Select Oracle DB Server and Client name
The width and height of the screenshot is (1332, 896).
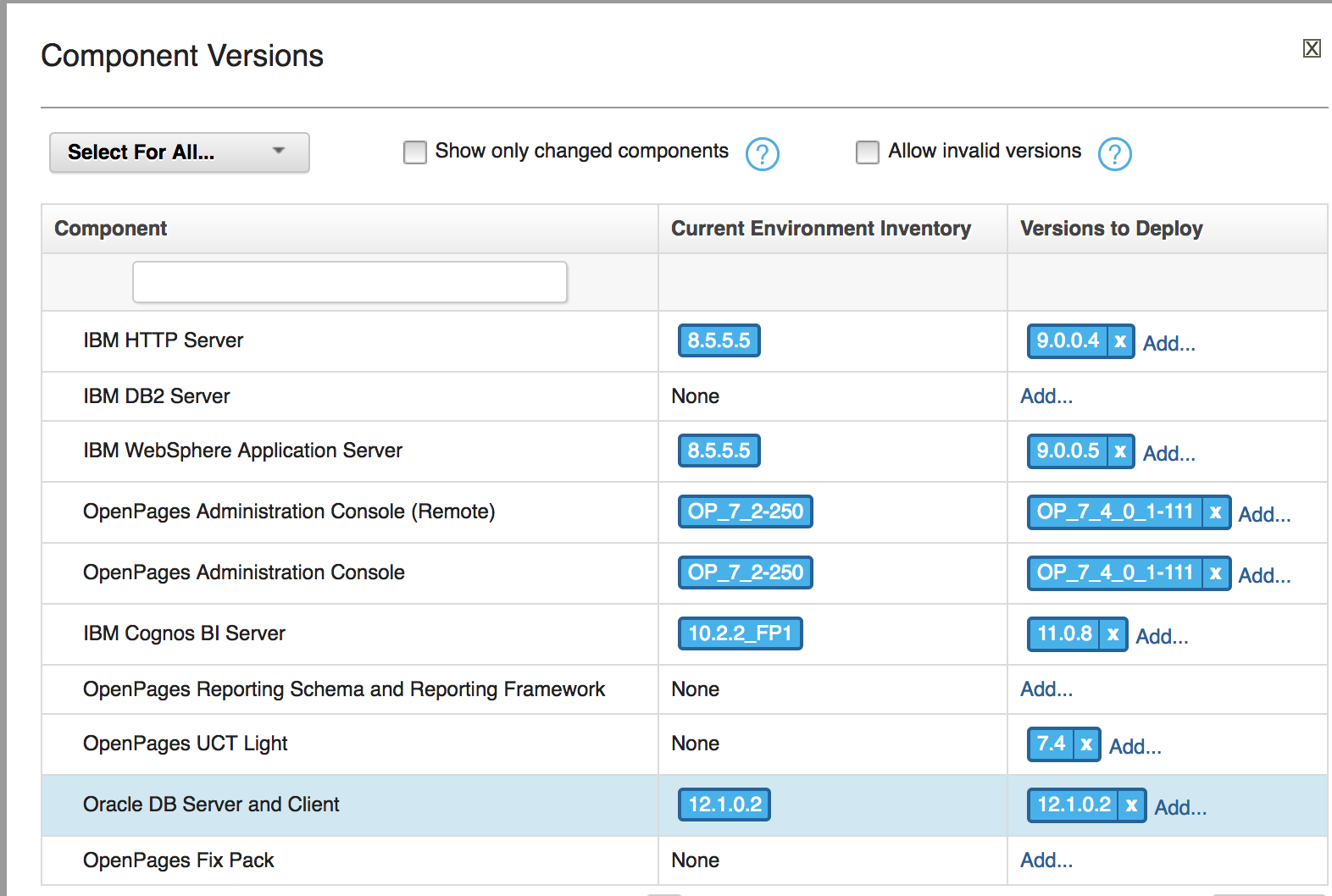211,805
